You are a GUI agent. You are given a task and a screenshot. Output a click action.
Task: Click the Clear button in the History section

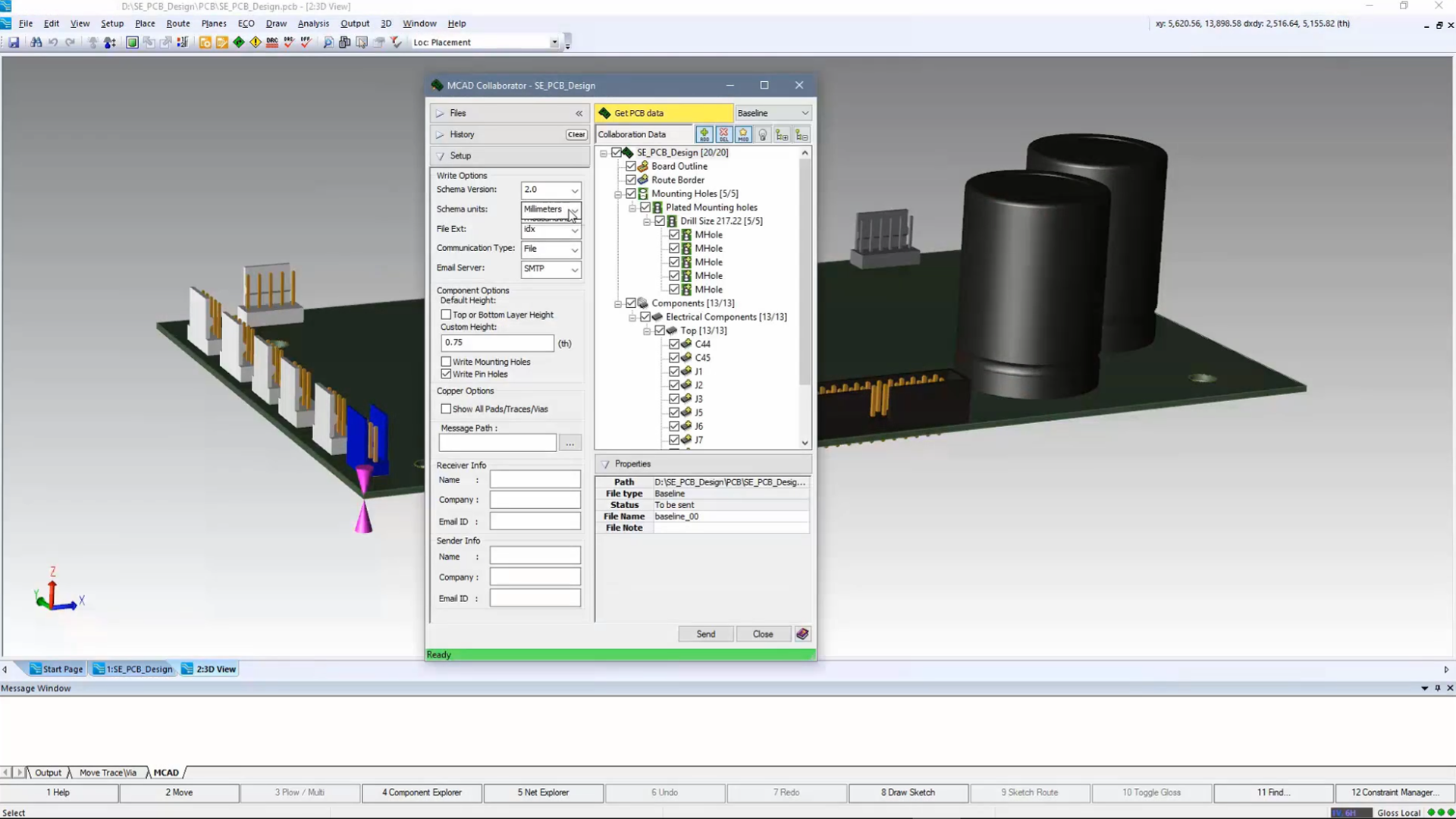(576, 134)
